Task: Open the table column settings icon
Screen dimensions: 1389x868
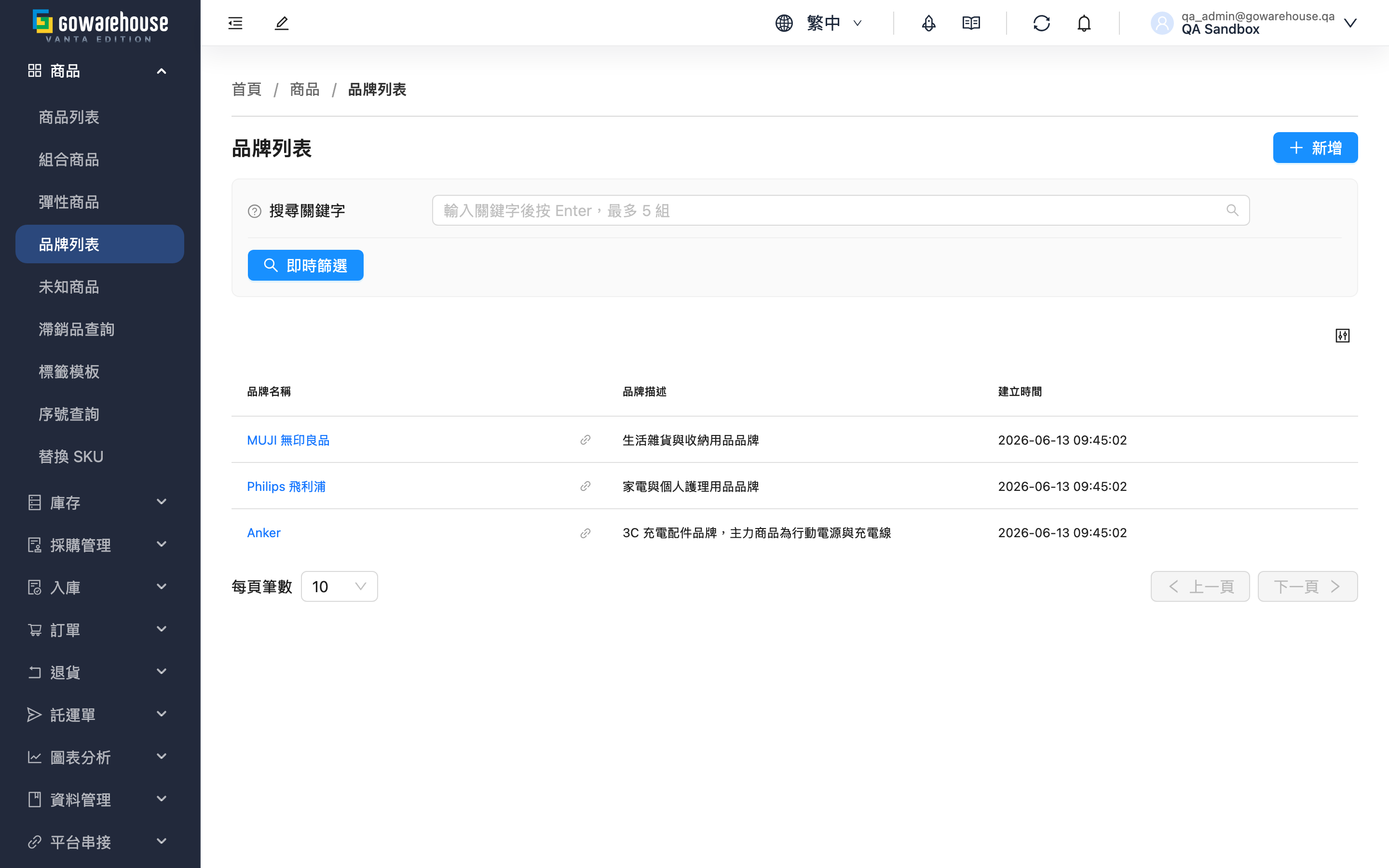Action: pos(1343,336)
